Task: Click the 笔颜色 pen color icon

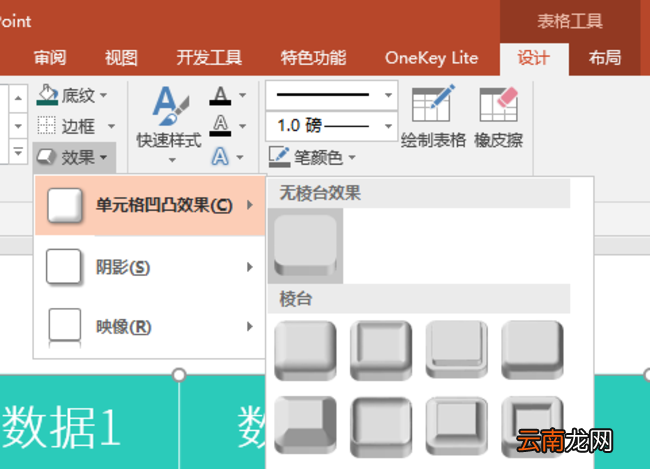Action: click(279, 157)
